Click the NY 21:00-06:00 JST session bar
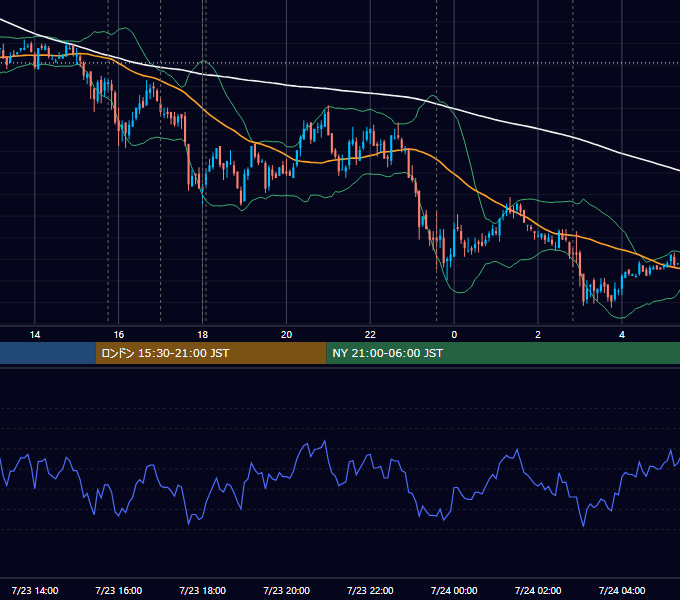 pyautogui.click(x=503, y=353)
